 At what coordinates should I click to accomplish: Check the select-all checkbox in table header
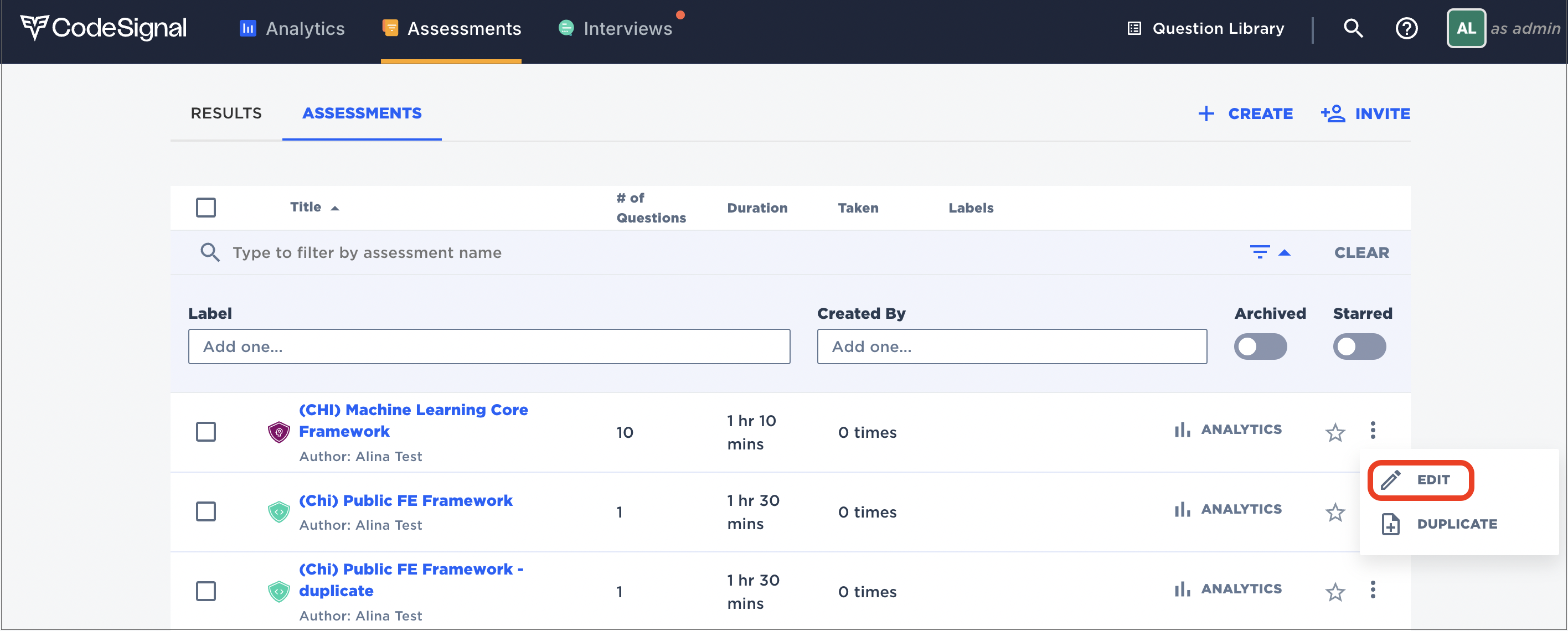point(206,208)
